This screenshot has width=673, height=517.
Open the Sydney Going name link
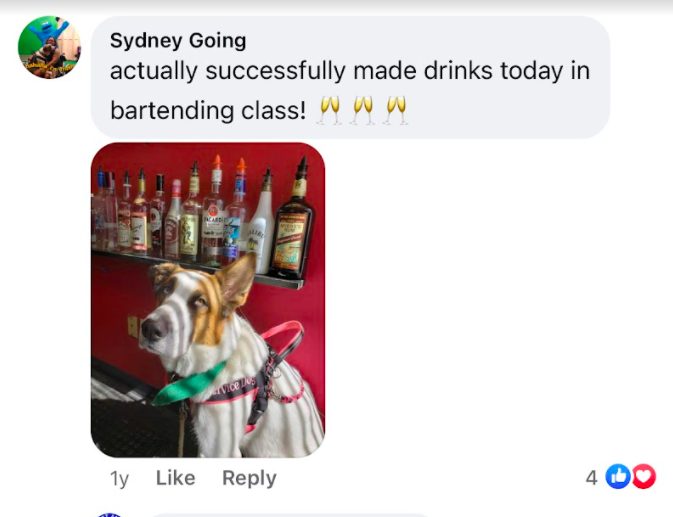point(178,41)
